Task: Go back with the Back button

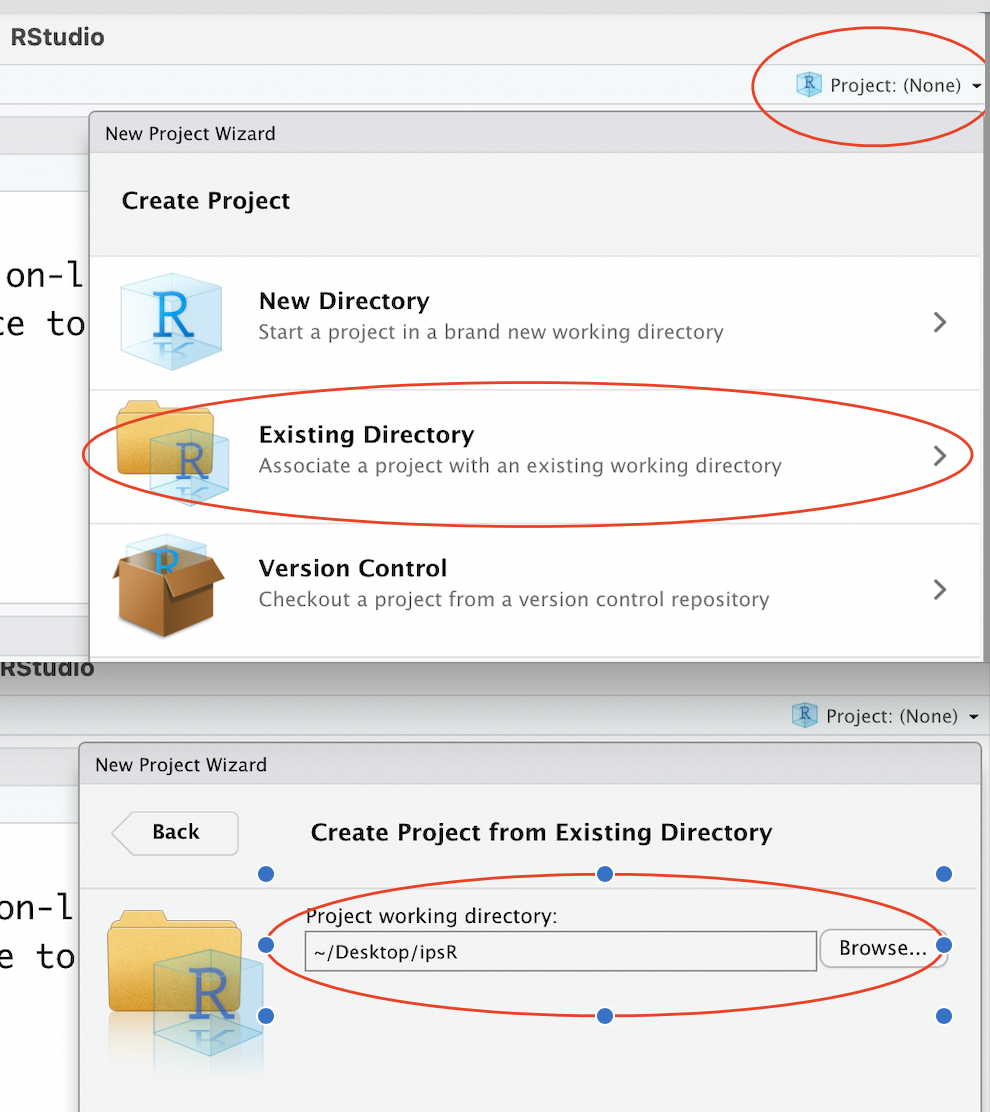Action: (175, 832)
